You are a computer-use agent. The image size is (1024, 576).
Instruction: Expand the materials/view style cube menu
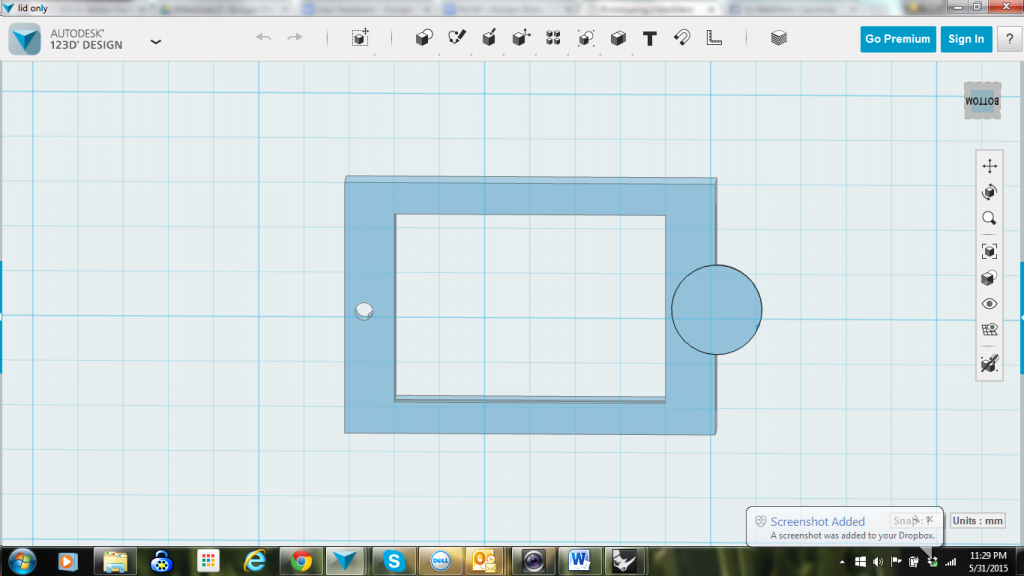point(989,277)
